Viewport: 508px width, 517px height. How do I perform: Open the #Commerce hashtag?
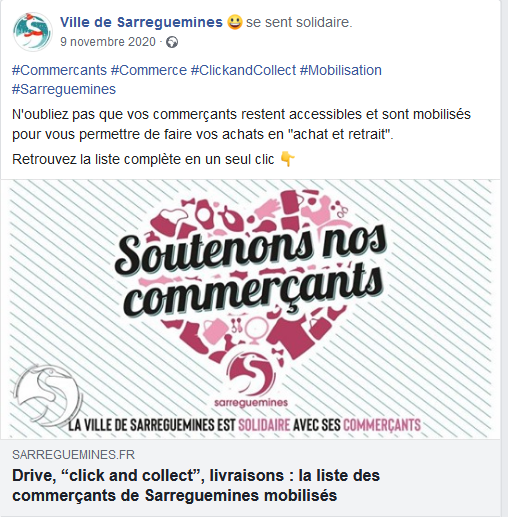[149, 70]
